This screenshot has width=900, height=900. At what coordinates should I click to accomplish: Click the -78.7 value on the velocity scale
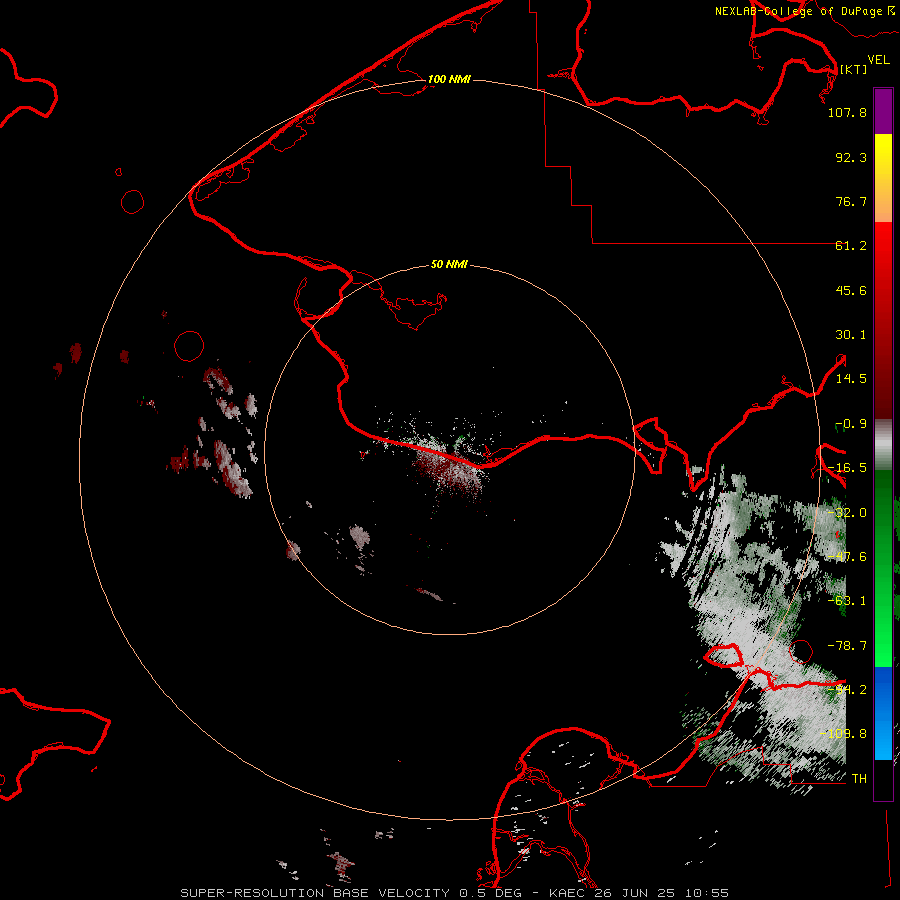point(847,646)
